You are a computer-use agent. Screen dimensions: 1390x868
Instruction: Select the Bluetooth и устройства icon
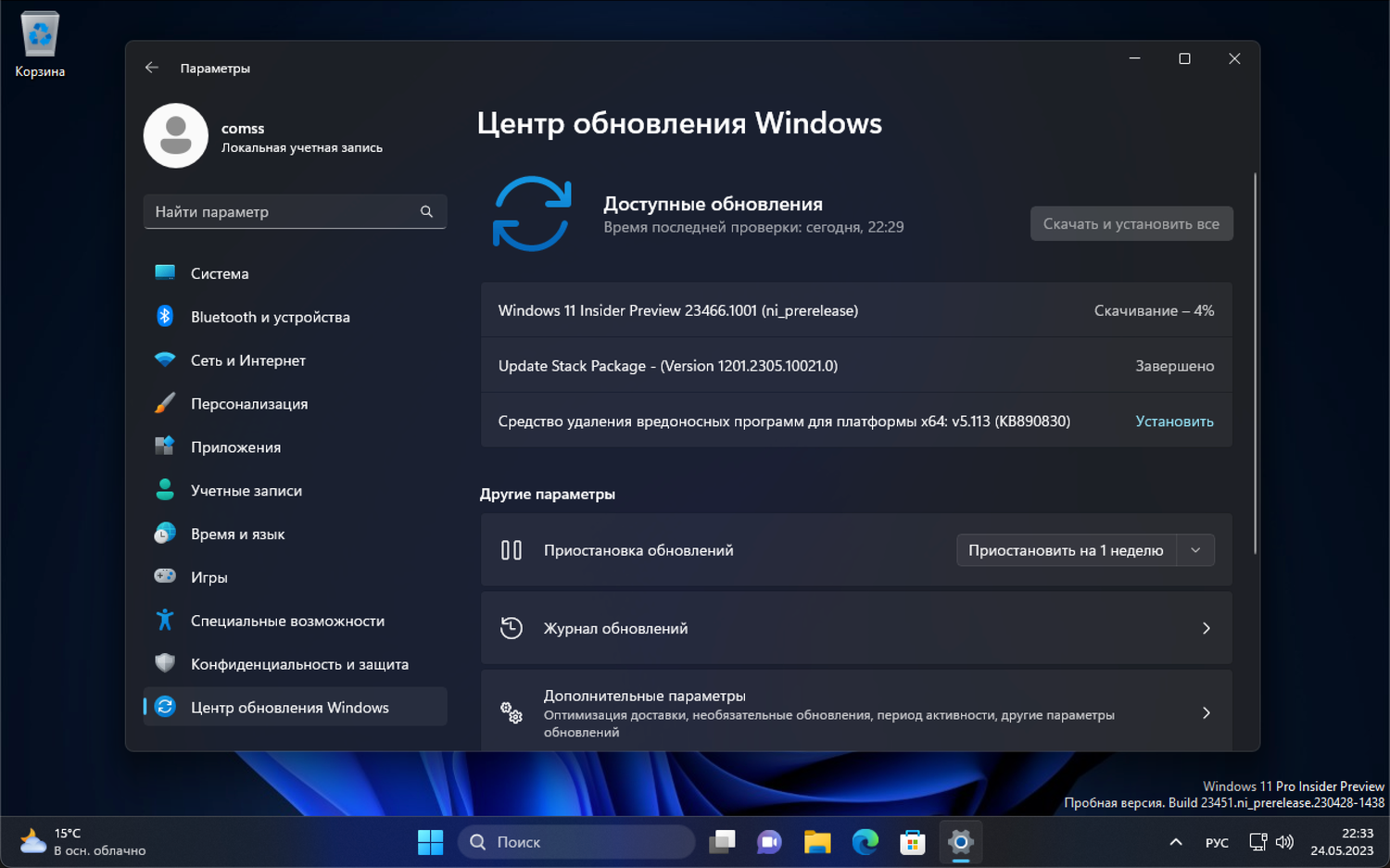coord(164,316)
